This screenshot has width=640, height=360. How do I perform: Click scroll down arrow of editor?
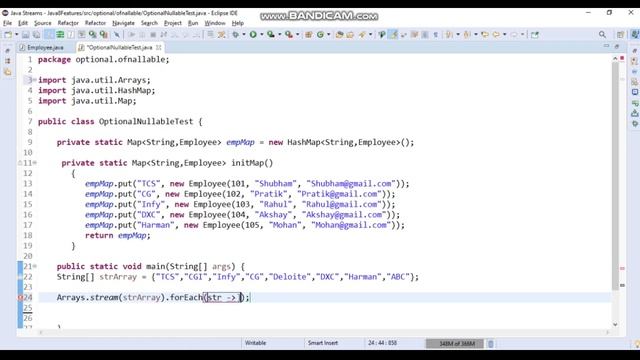(x=615, y=324)
